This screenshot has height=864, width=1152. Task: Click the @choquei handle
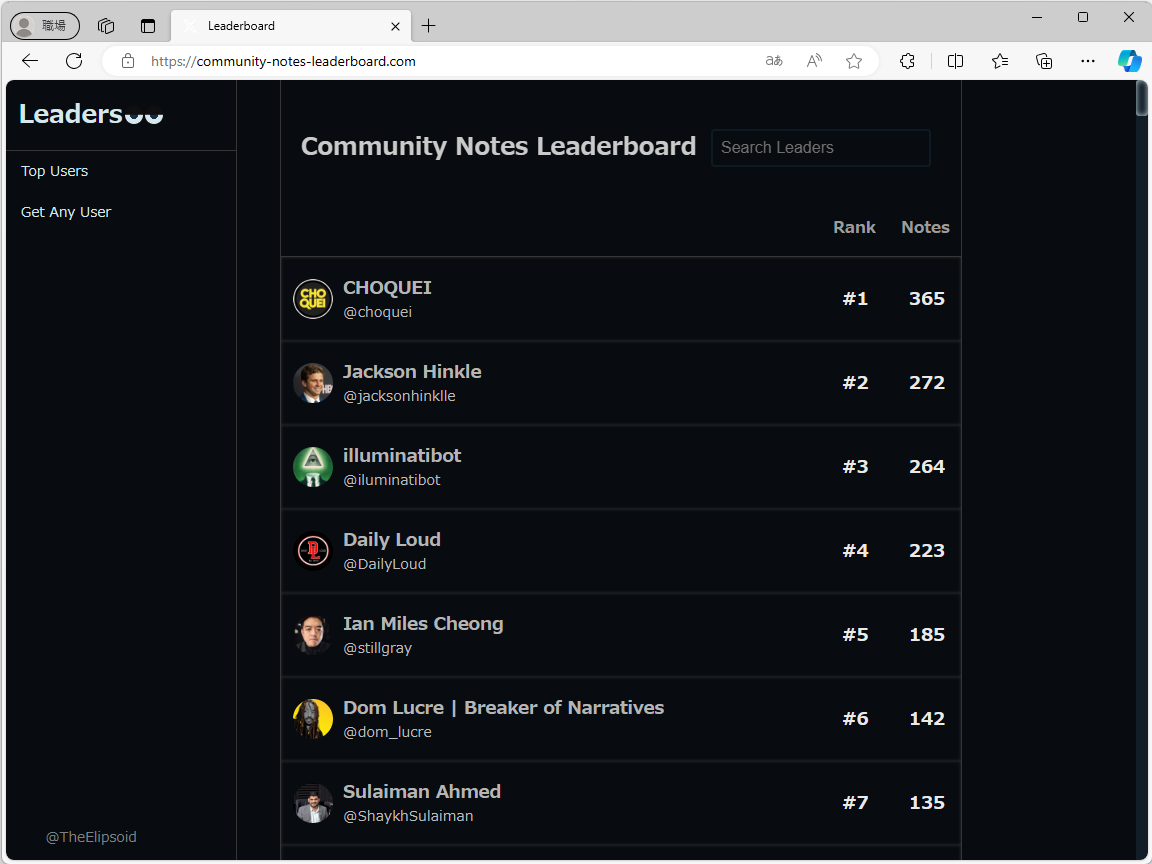click(378, 312)
